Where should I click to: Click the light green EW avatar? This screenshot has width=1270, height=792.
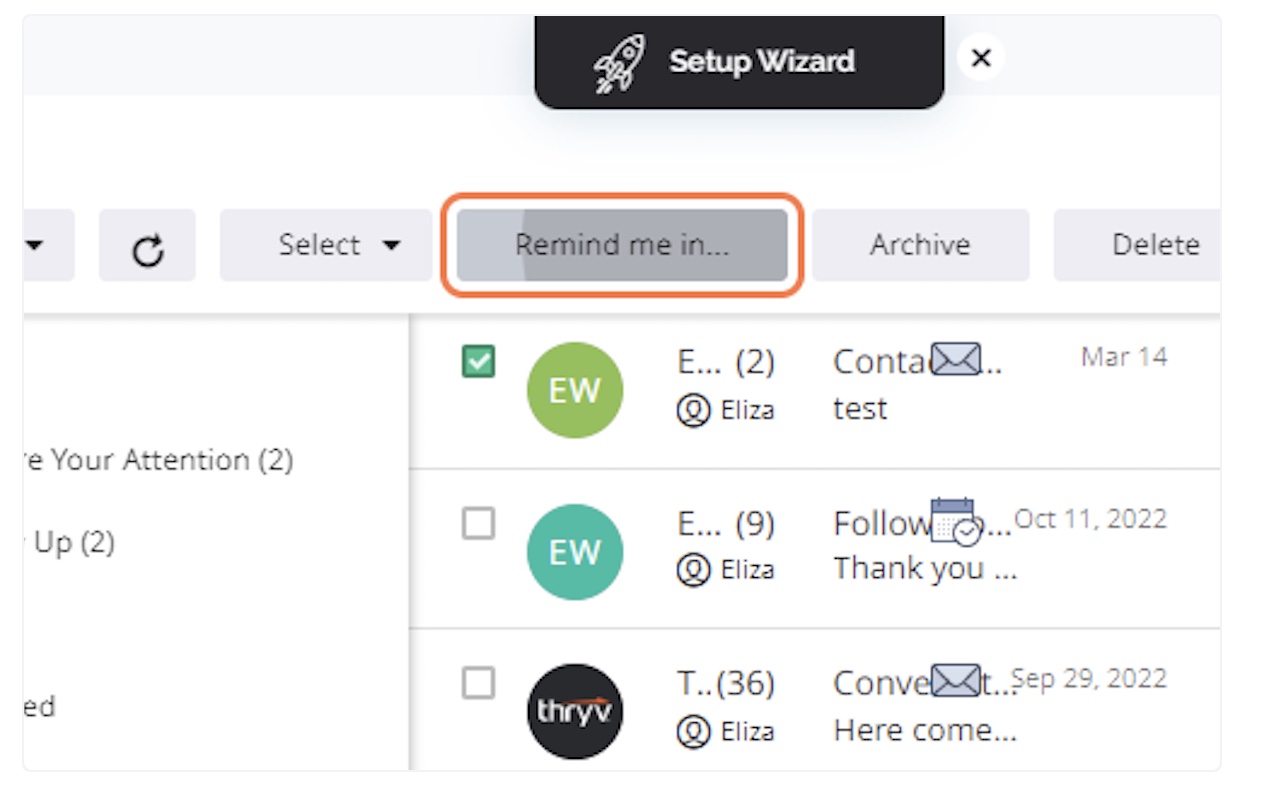coord(575,390)
